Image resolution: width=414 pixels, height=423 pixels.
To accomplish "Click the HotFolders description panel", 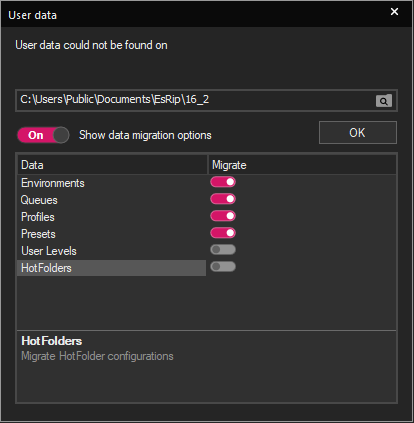I will 206,366.
